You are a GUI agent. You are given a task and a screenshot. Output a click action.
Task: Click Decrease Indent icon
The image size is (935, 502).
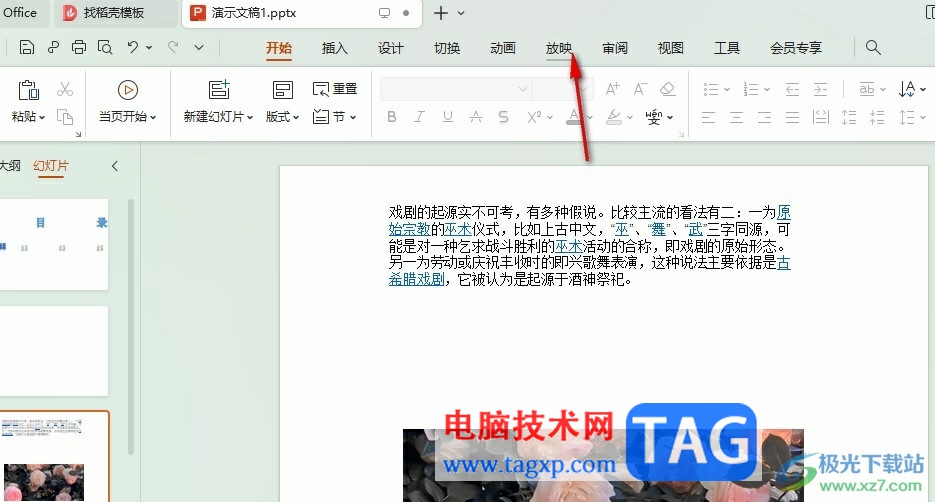792,89
